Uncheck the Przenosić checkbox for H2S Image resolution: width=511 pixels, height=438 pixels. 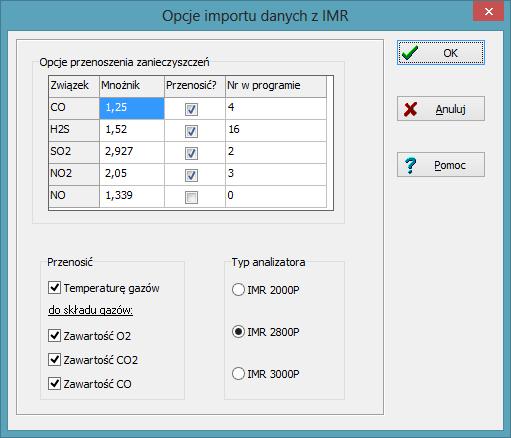(x=191, y=131)
